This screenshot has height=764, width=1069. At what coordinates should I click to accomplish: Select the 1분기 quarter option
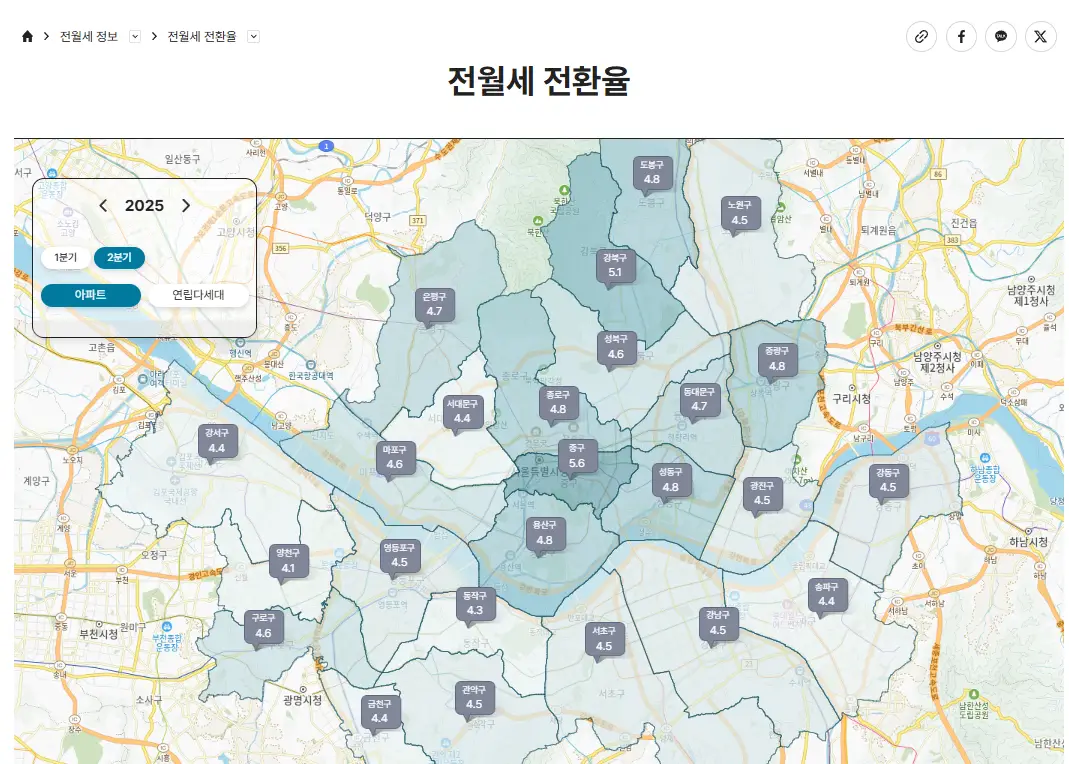point(65,258)
